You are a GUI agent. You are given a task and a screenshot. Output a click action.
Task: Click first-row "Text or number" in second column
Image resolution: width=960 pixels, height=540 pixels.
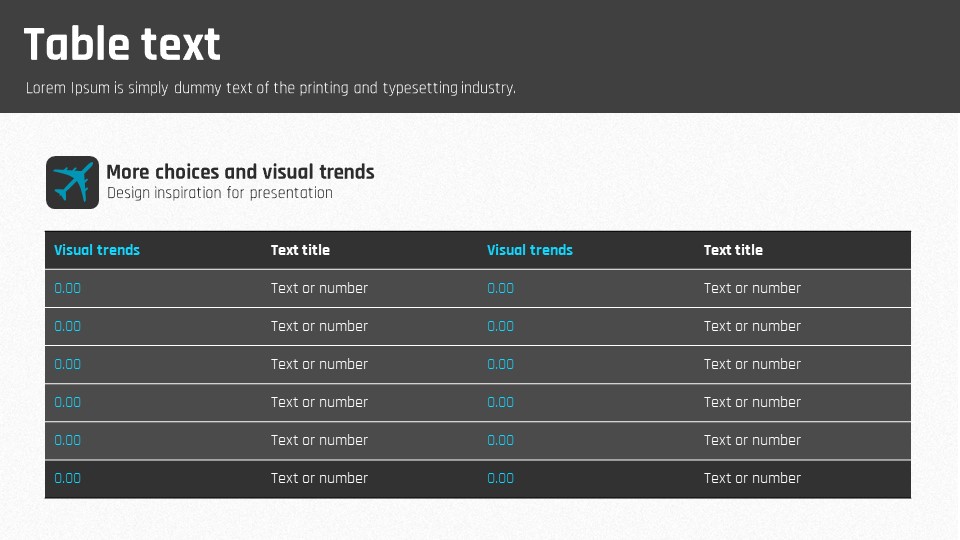319,288
